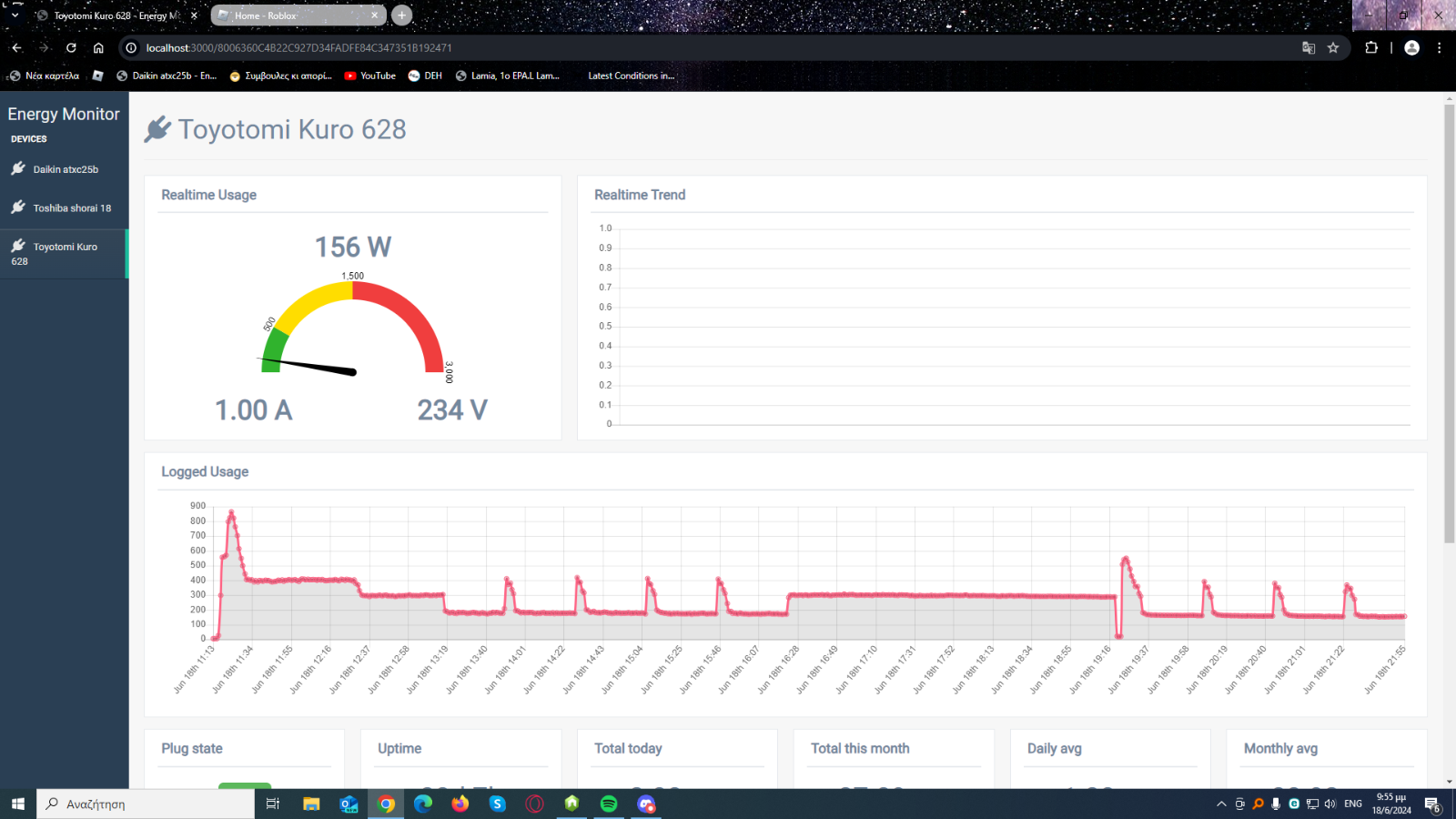
Task: Open the Windows Start menu
Action: (x=18, y=804)
